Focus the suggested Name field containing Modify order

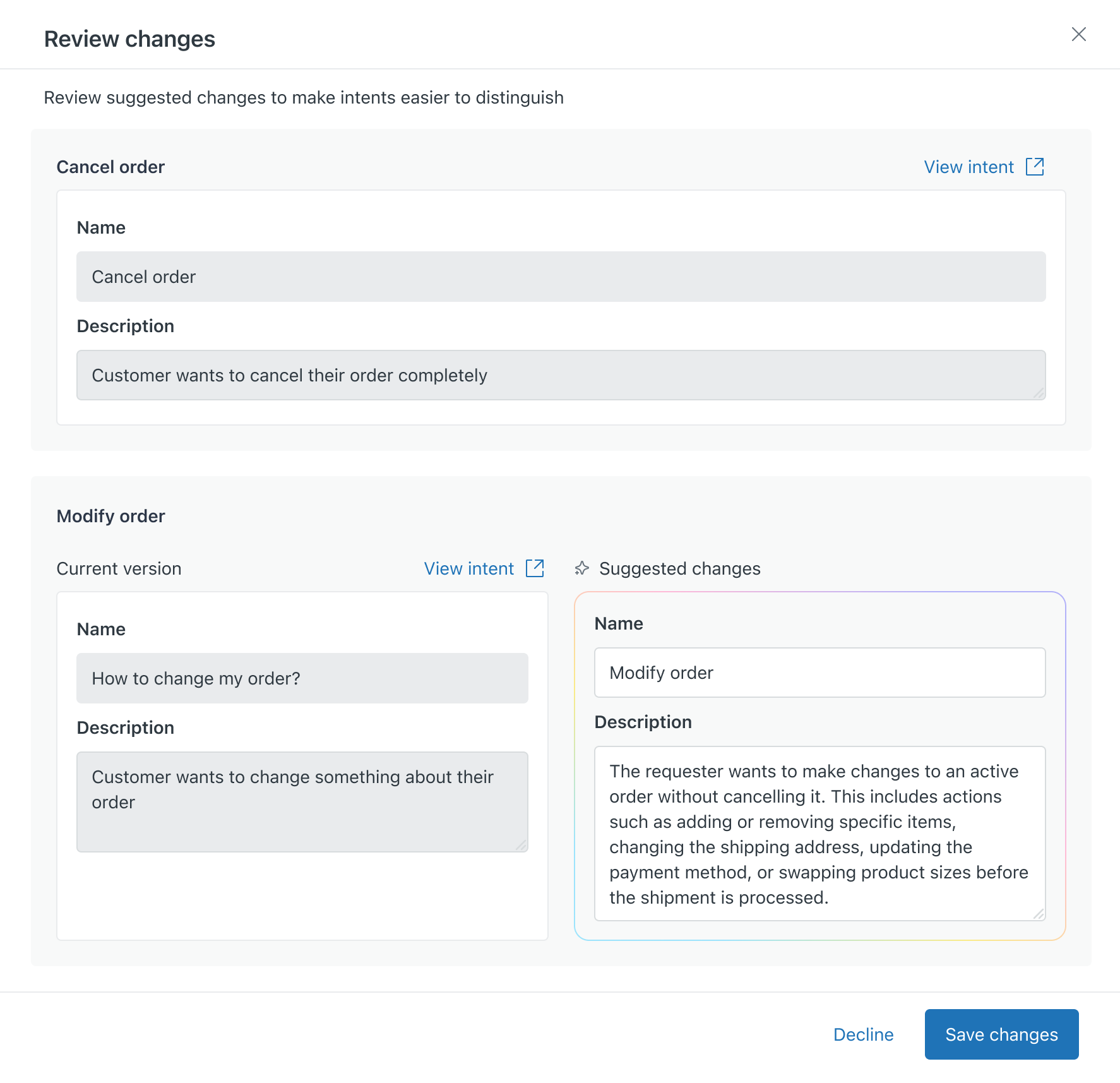click(x=819, y=673)
